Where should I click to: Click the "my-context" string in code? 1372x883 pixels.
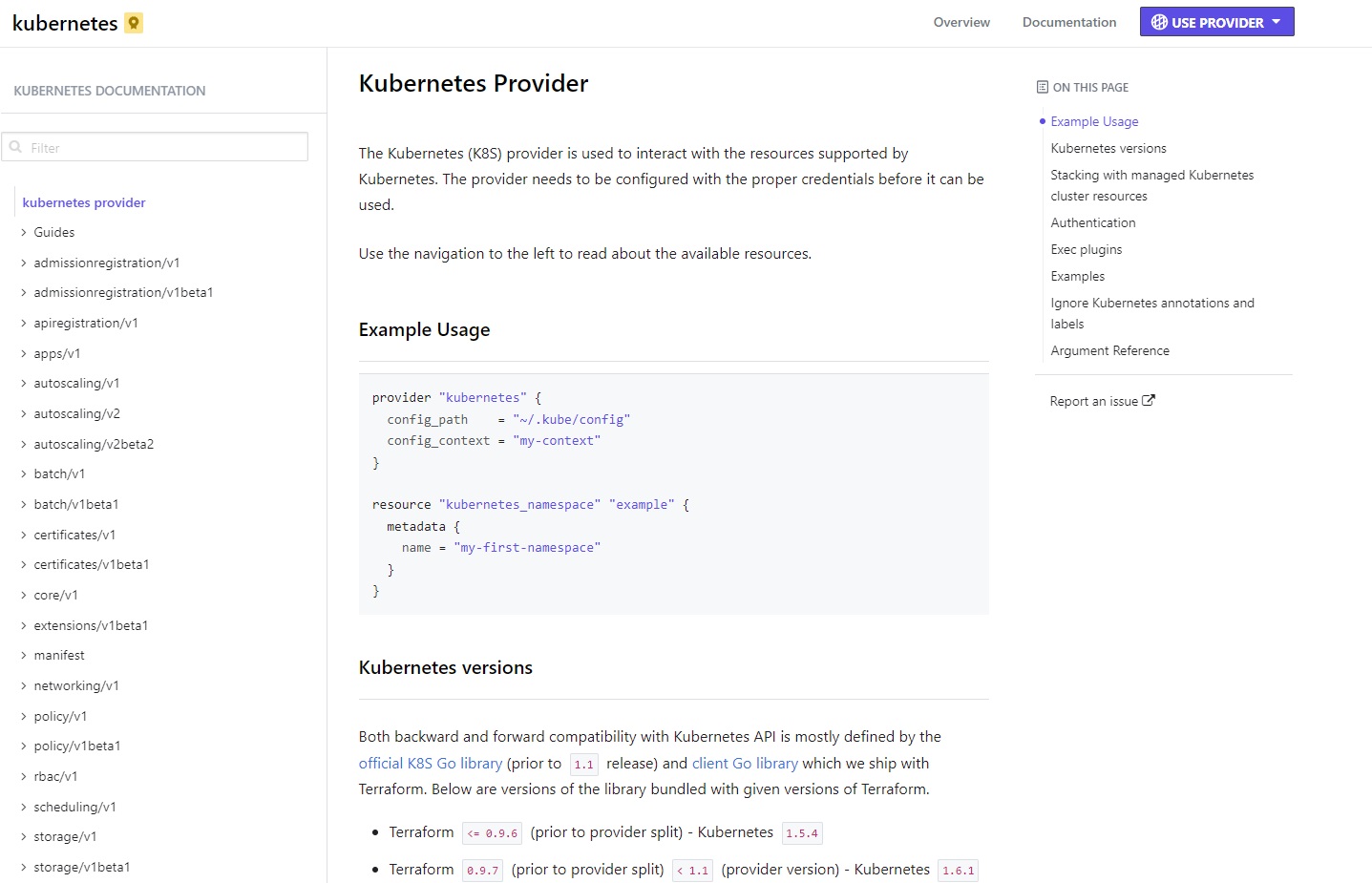tap(557, 440)
